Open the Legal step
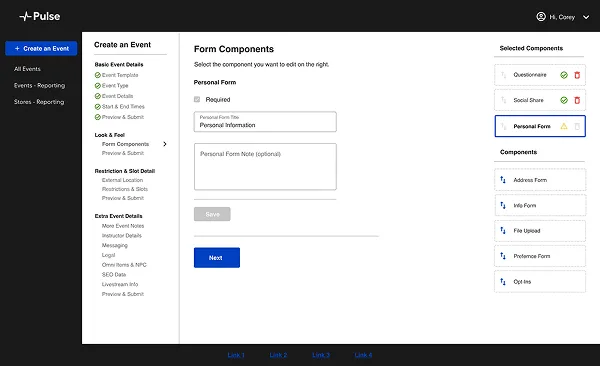Image resolution: width=600 pixels, height=366 pixels. coord(108,255)
